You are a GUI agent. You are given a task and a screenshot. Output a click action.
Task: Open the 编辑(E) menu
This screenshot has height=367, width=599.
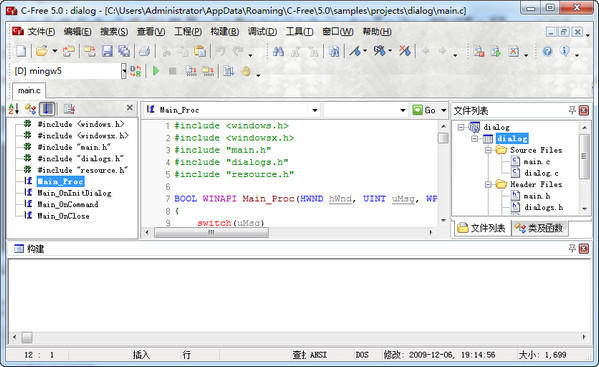pos(78,32)
